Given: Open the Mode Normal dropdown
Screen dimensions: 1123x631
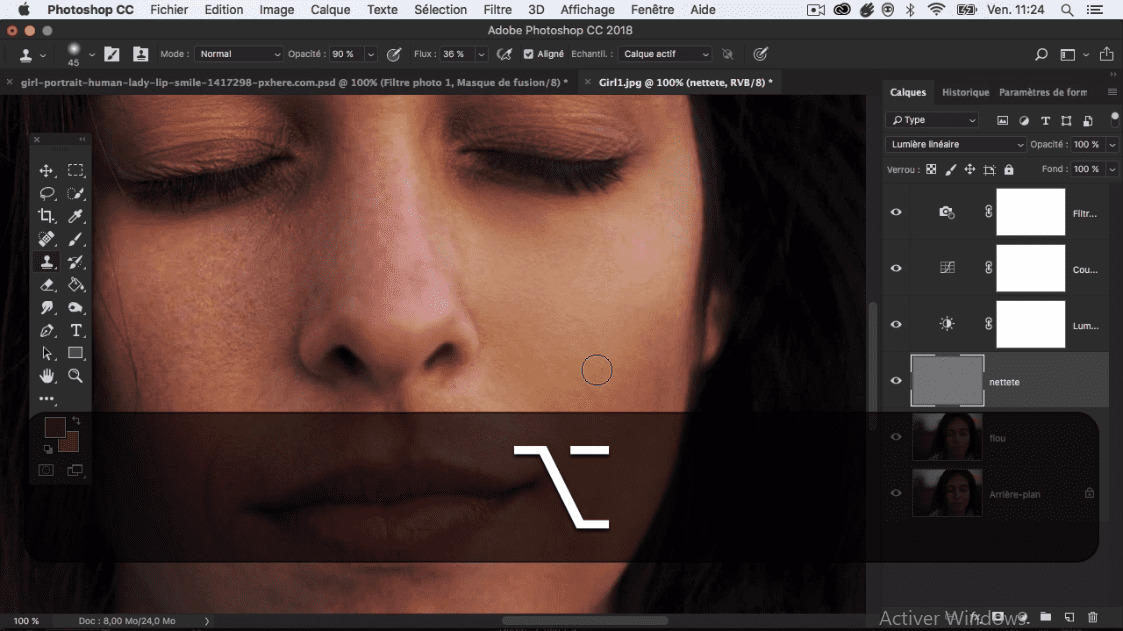Looking at the screenshot, I should coord(239,54).
